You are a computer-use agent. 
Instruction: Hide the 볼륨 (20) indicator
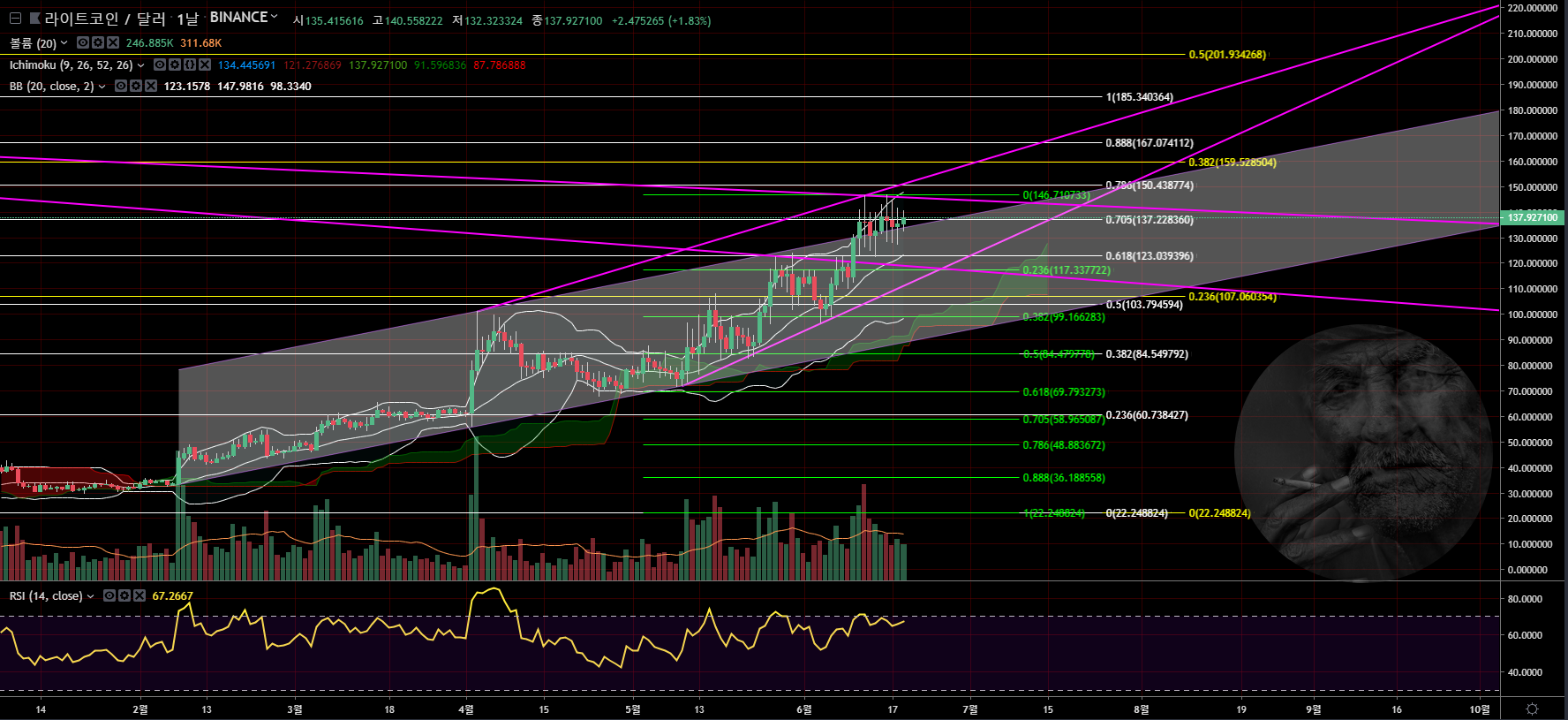click(x=83, y=42)
